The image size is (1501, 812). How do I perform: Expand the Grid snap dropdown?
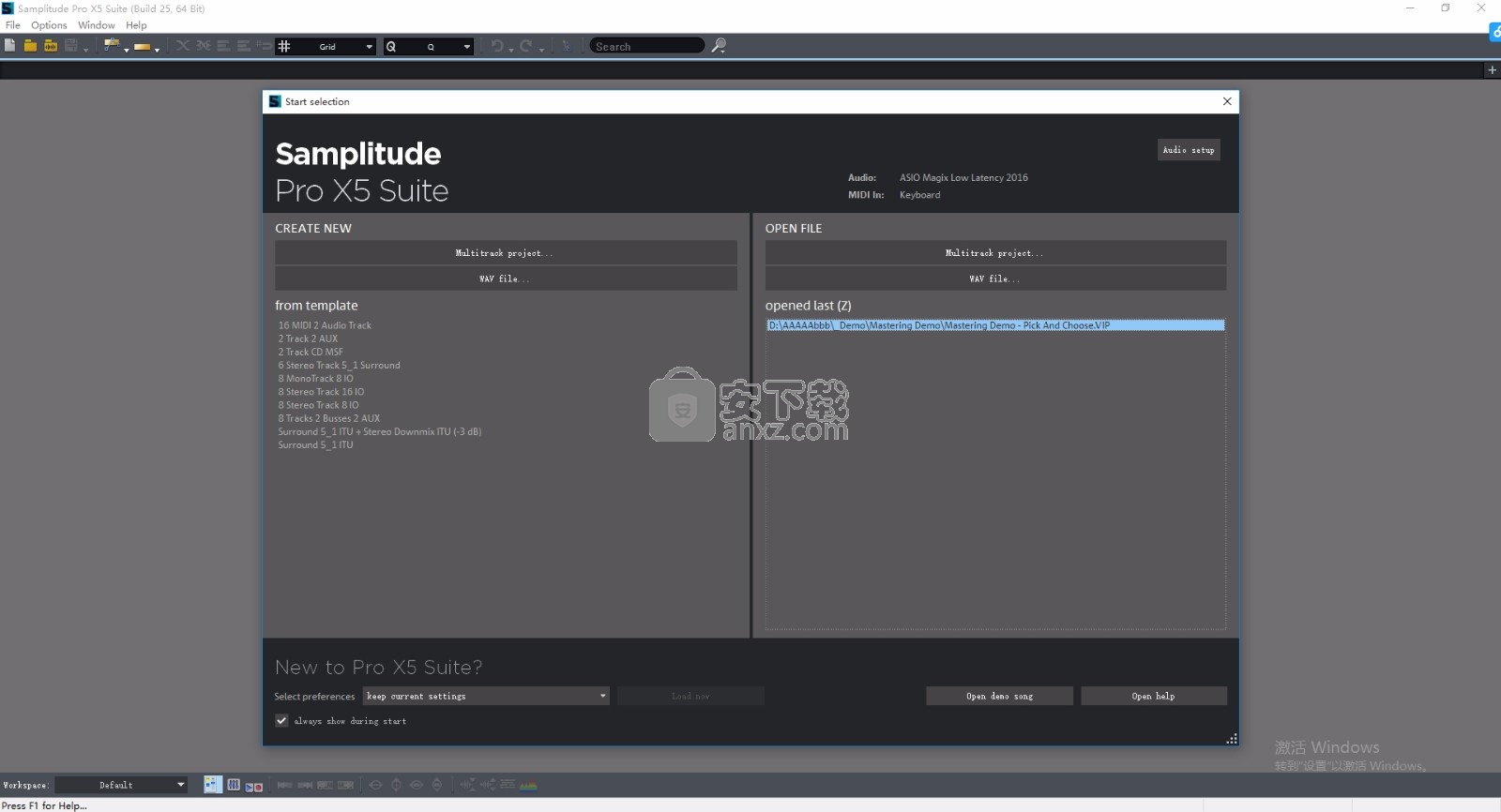pyautogui.click(x=369, y=46)
